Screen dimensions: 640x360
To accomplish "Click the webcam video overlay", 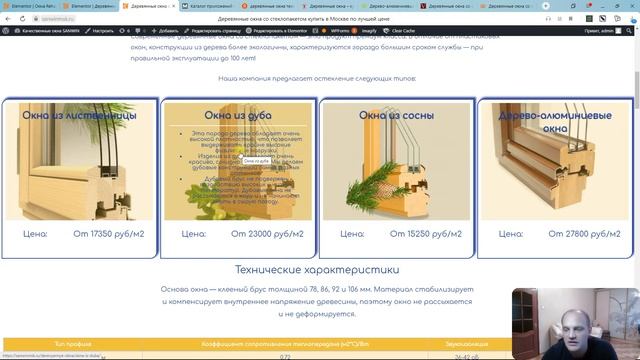I will pos(576,324).
